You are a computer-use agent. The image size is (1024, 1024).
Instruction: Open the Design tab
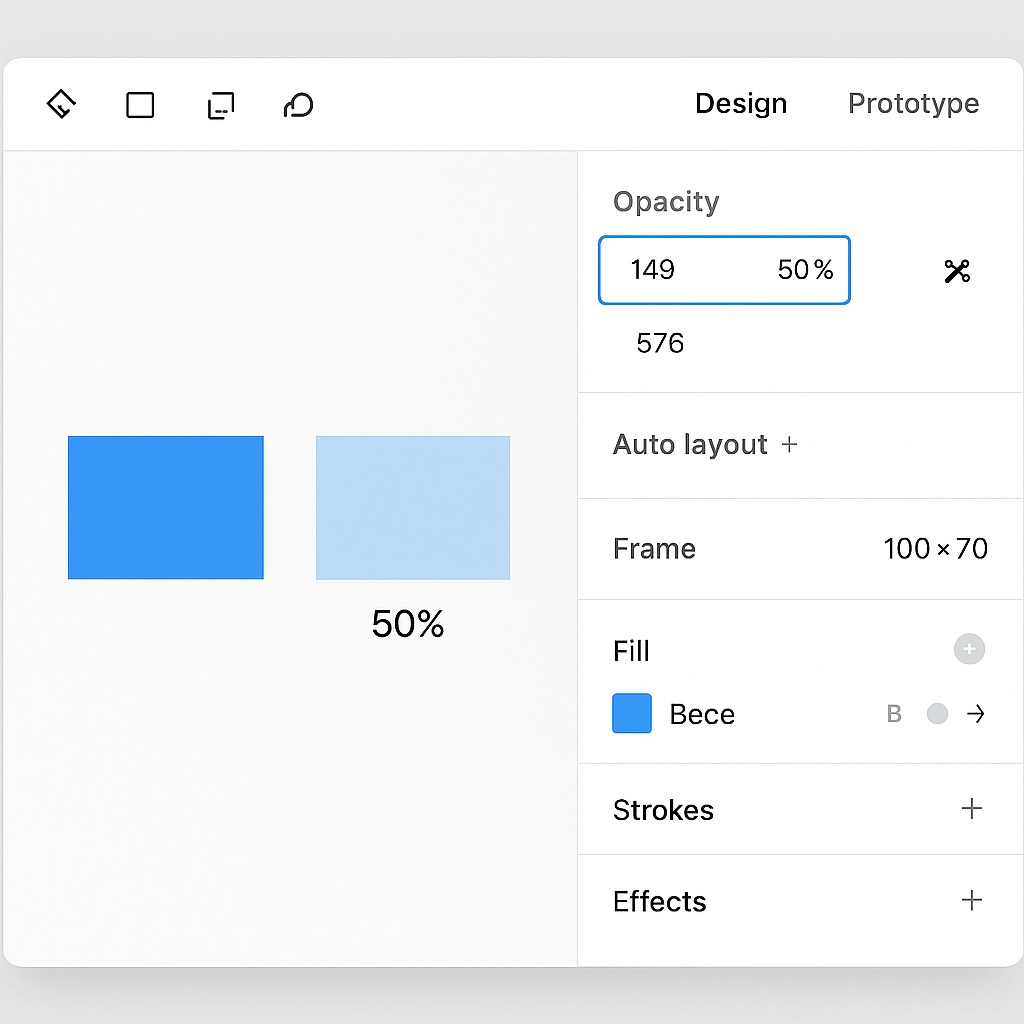coord(741,103)
